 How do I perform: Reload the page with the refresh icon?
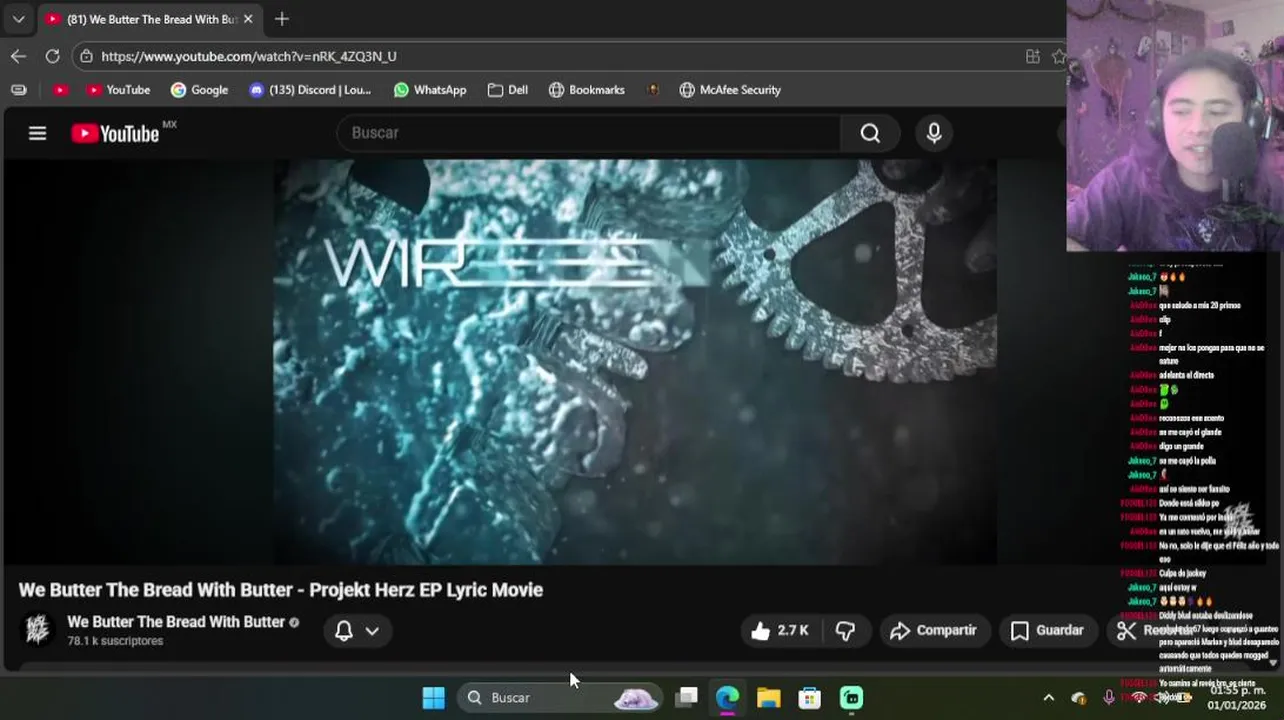coord(52,56)
